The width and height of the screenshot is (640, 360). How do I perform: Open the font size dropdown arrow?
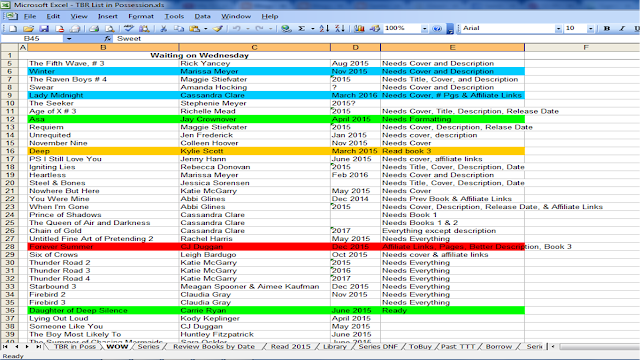[x=590, y=29]
